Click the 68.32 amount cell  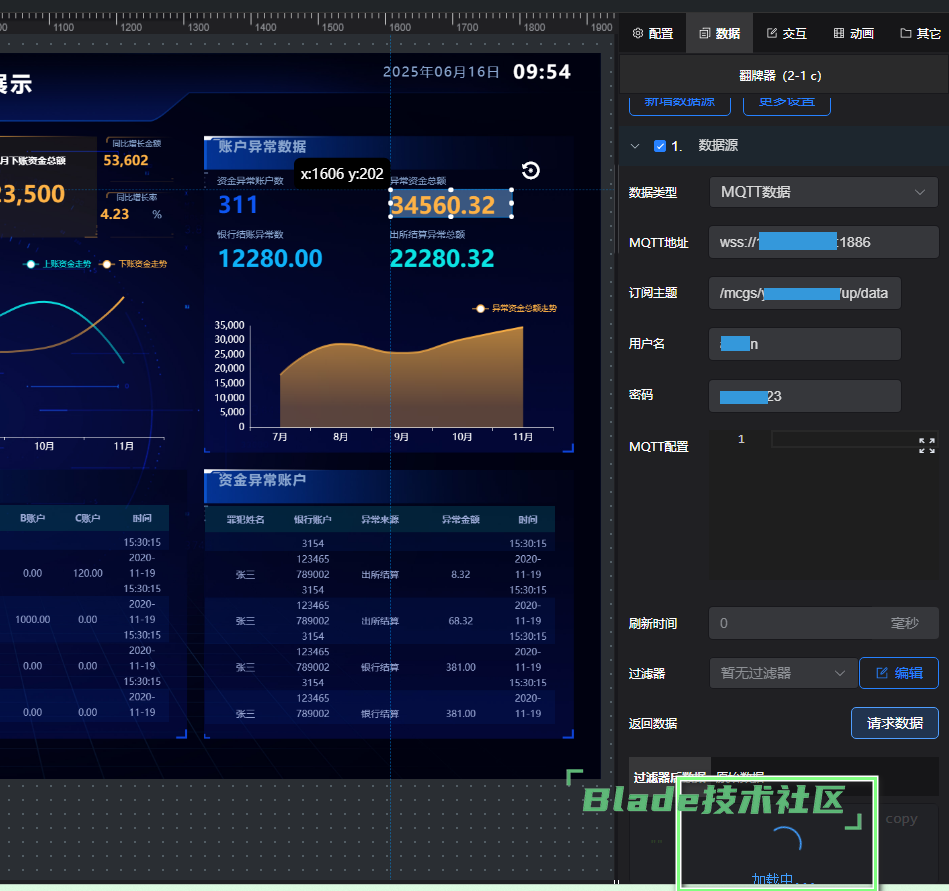(x=461, y=621)
